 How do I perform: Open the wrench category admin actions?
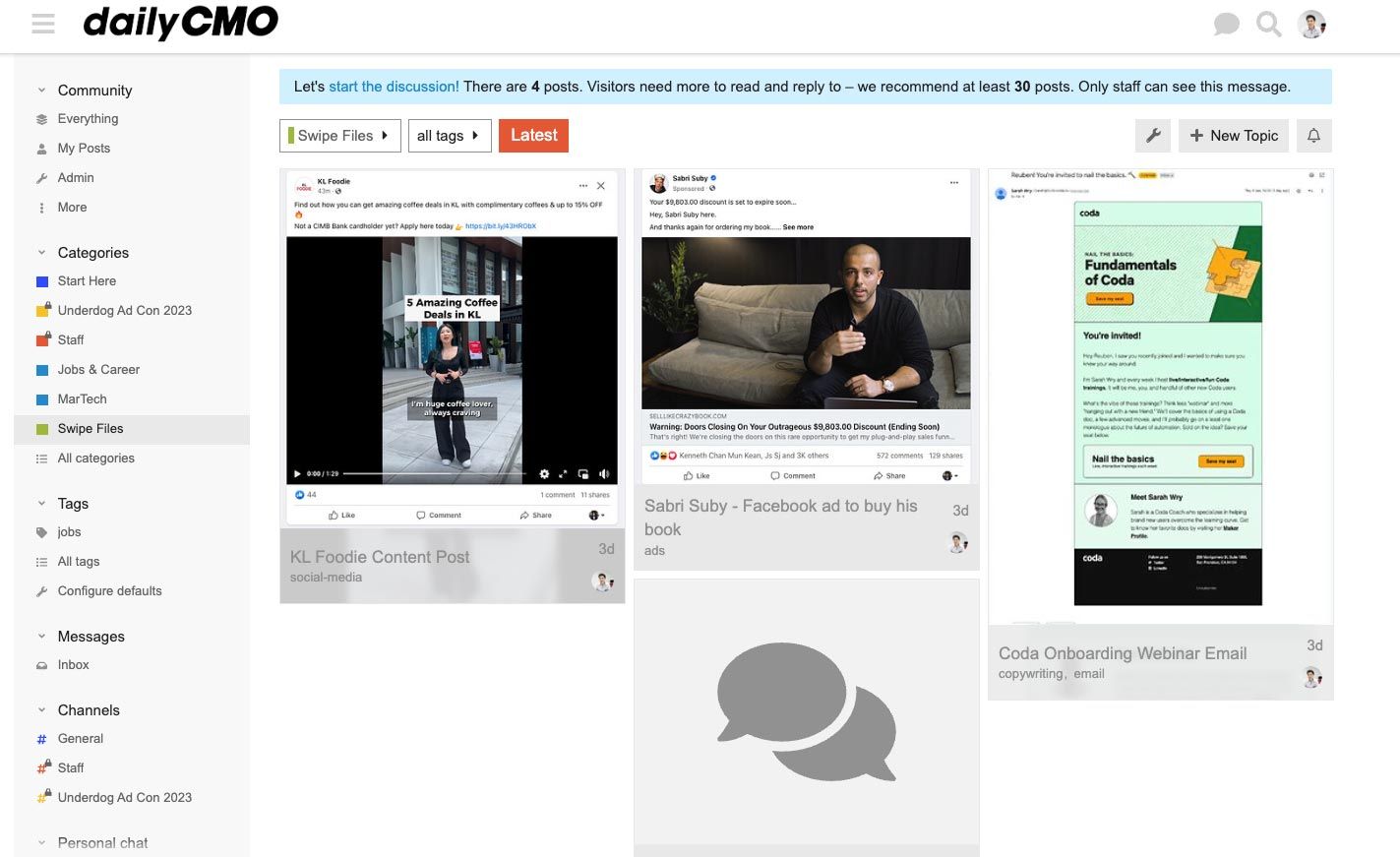pyautogui.click(x=1154, y=136)
